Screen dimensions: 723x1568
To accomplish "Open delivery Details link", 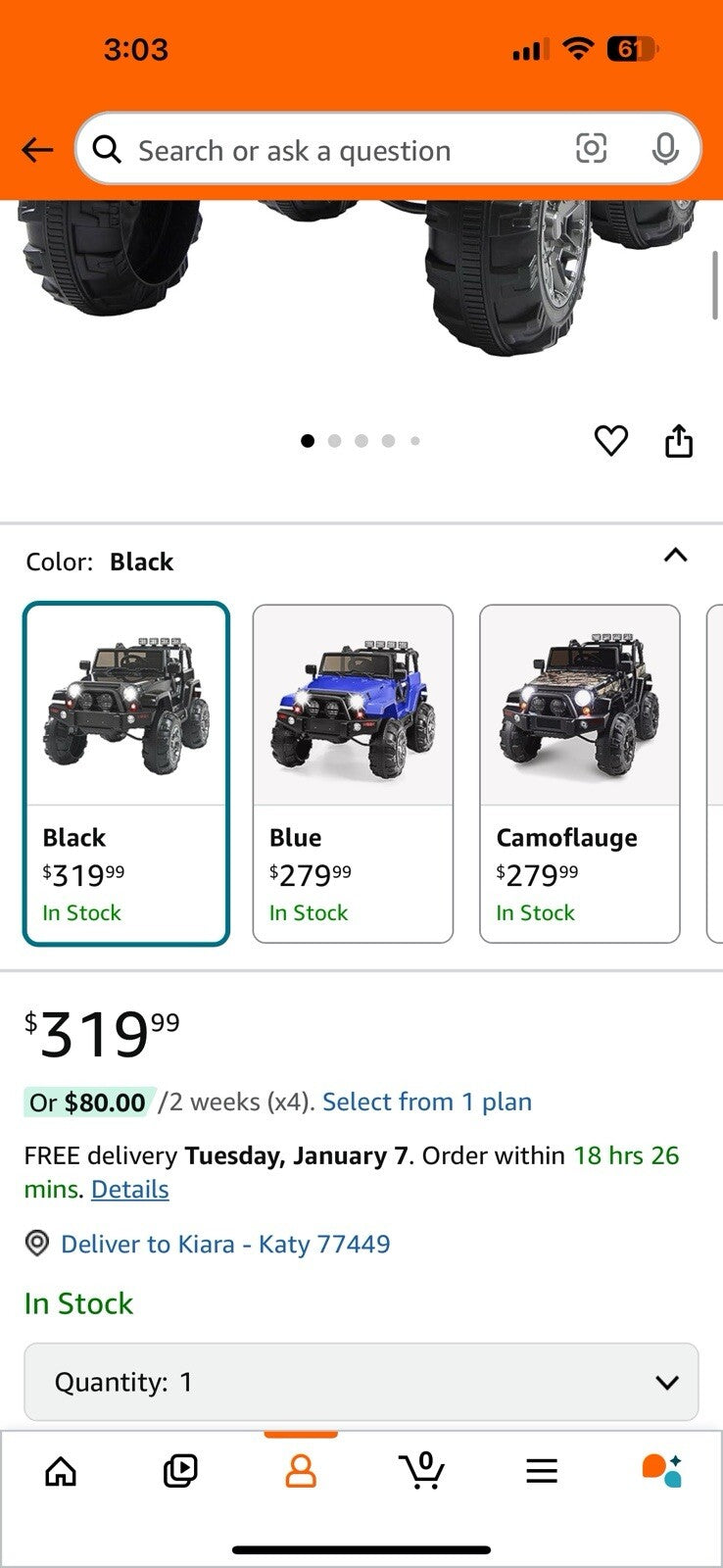I will point(129,1189).
